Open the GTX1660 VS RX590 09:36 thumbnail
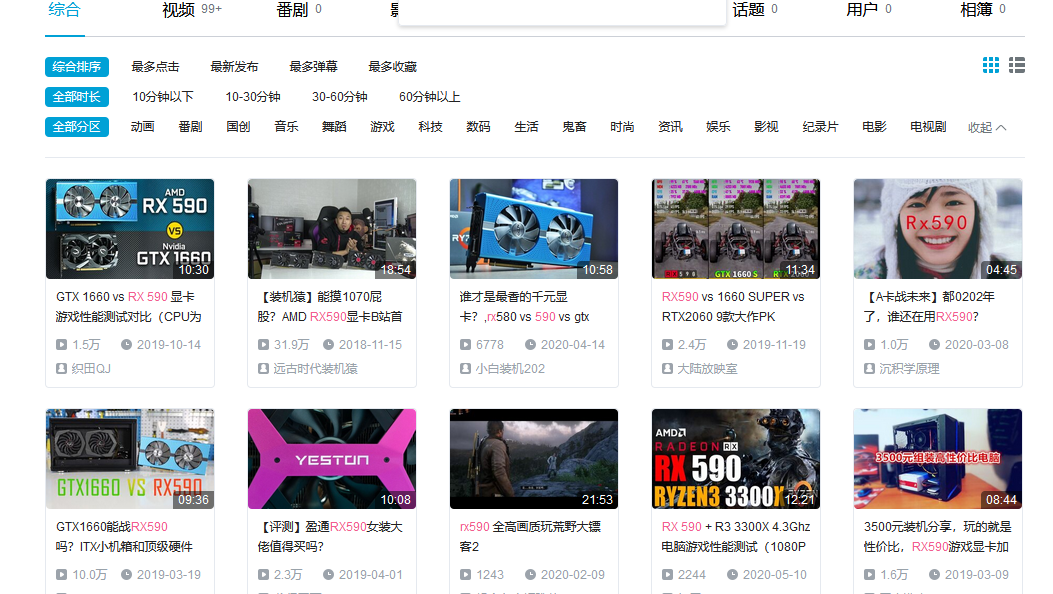The image size is (1053, 594). tap(130, 459)
